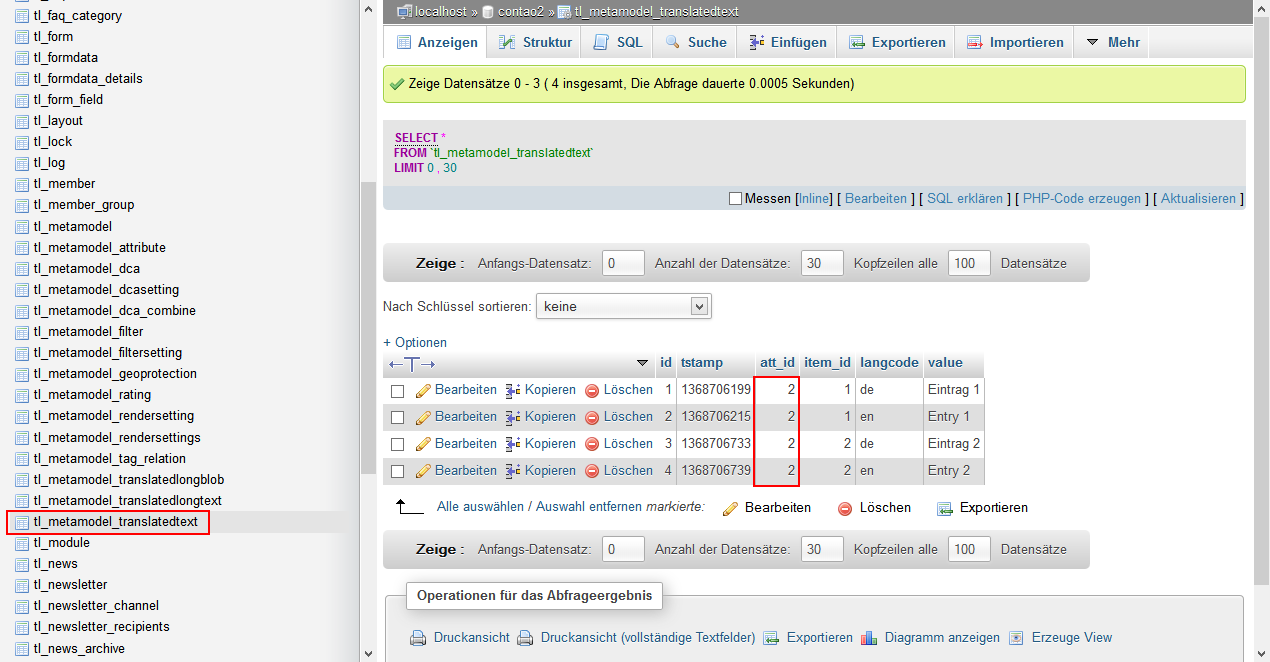Open the Nach Schlüssel sortieren dropdown
The image size is (1270, 662).
(x=623, y=306)
